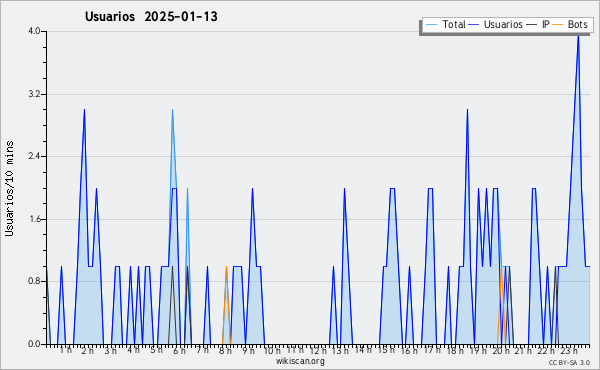The height and width of the screenshot is (370, 600).
Task: Click the y-axis label "Usuarios/10 mins"
Action: pos(9,188)
